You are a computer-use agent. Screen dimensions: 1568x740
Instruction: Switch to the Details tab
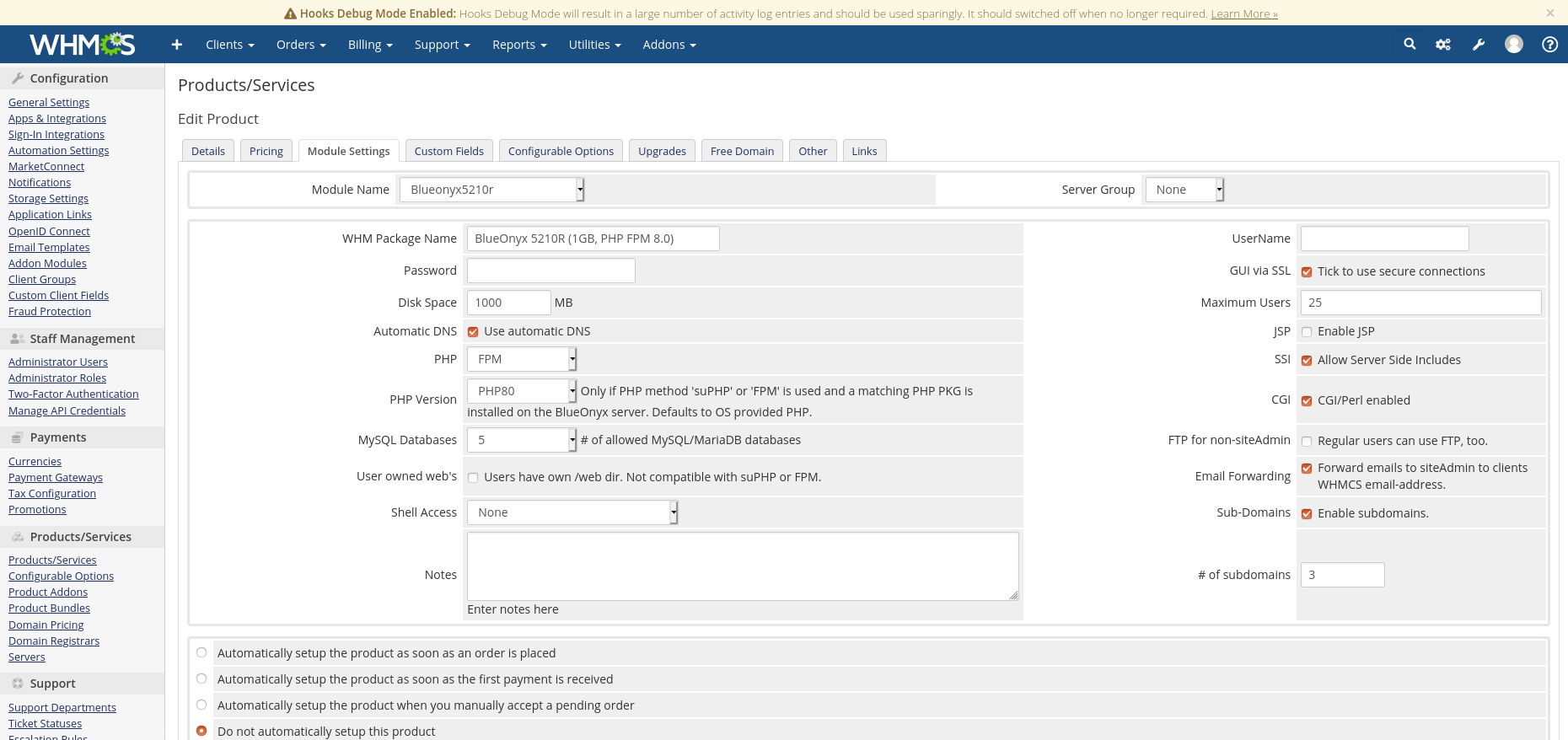point(208,151)
